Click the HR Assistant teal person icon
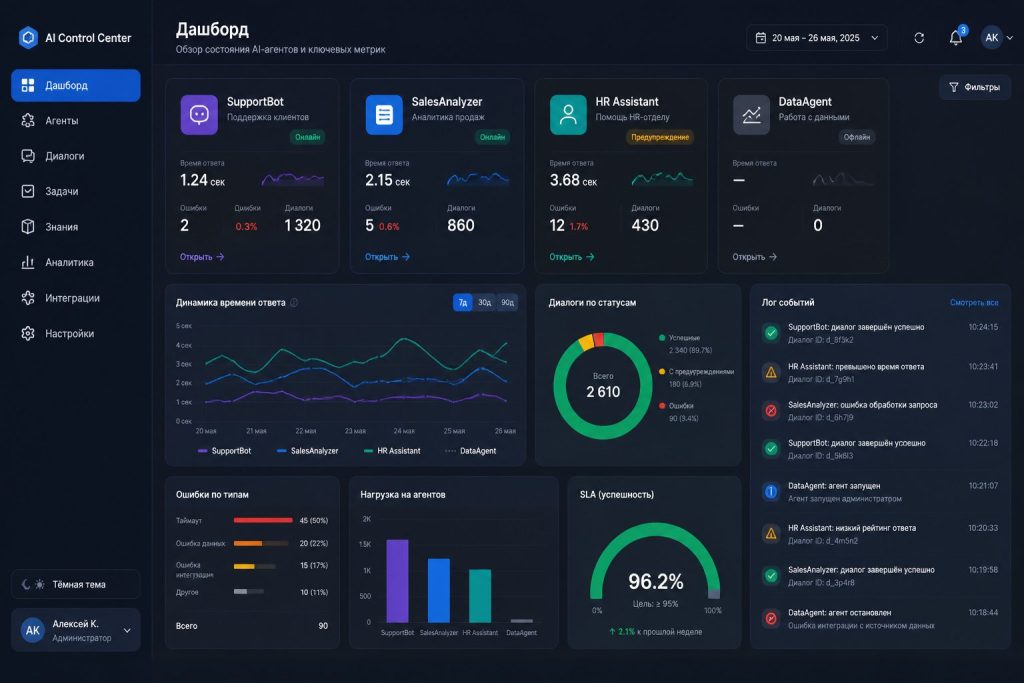The image size is (1024, 683). [x=568, y=115]
